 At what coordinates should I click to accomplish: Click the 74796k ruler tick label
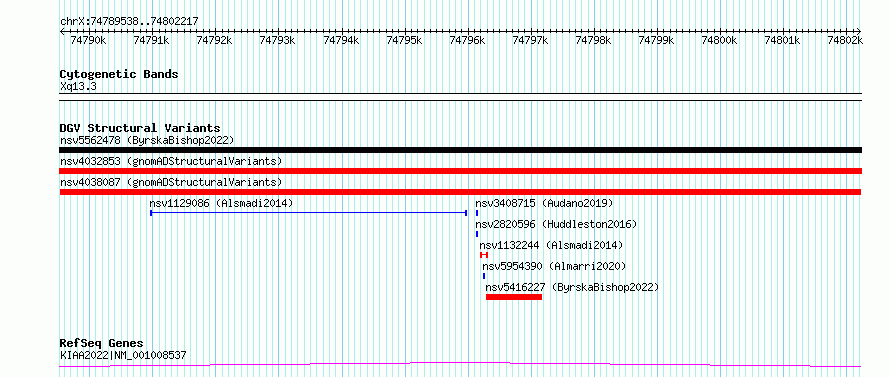coord(467,40)
